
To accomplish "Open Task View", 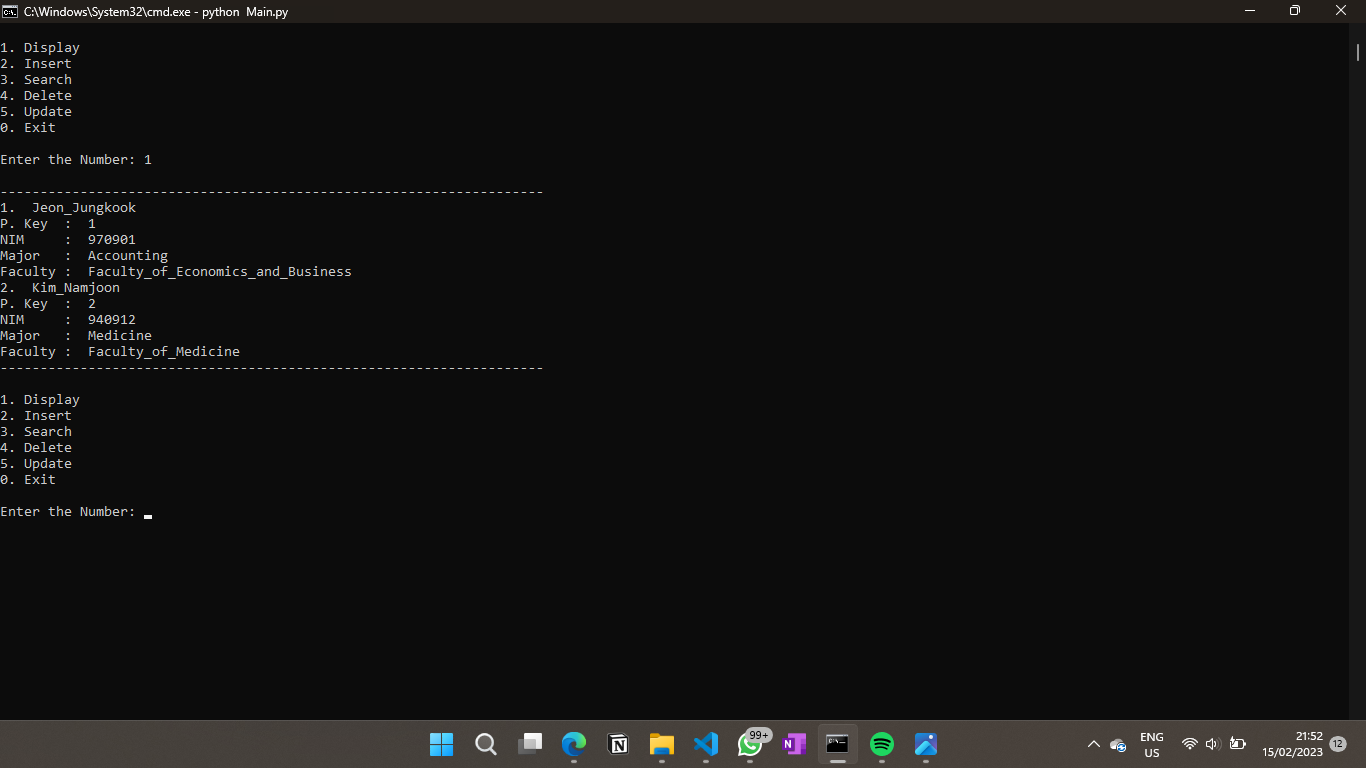I will 530,744.
